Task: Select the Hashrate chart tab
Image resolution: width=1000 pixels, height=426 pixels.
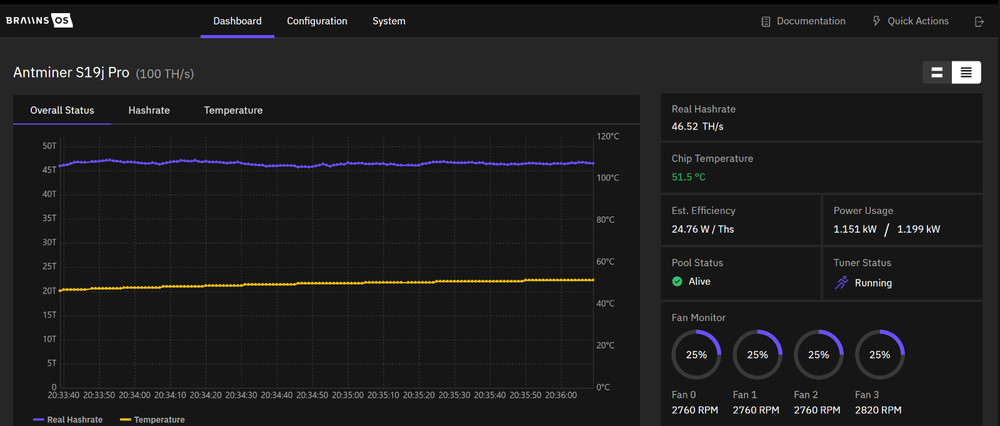Action: tap(149, 110)
